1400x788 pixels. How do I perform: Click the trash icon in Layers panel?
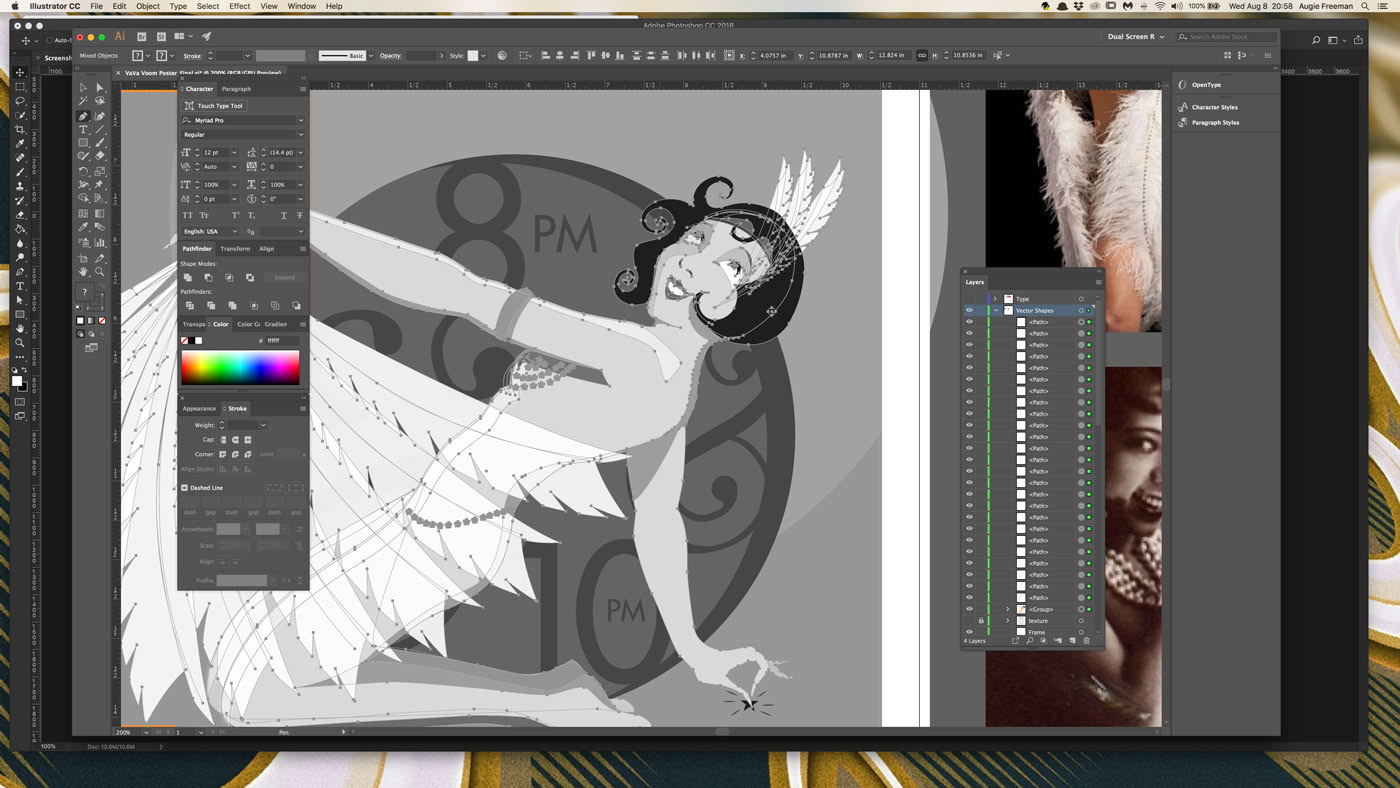1086,641
